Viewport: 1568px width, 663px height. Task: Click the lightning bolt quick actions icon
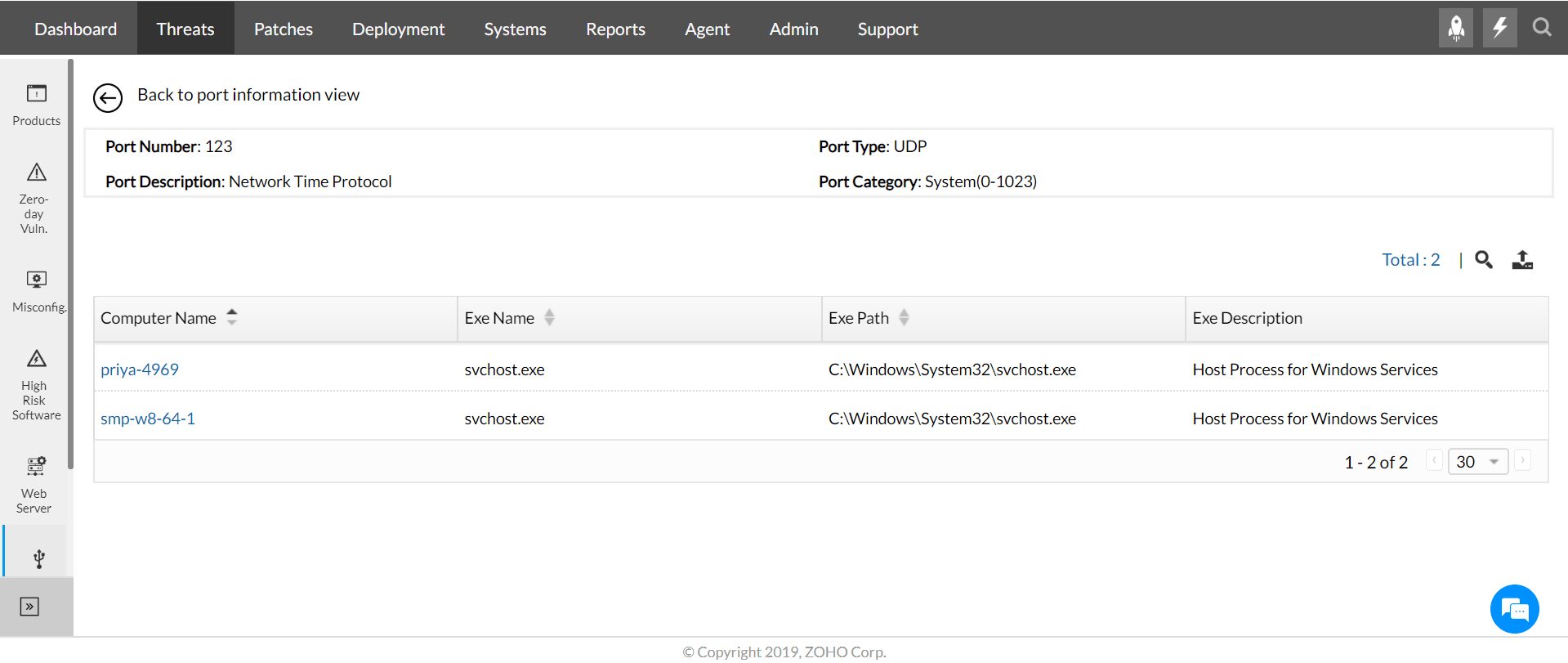click(x=1499, y=28)
